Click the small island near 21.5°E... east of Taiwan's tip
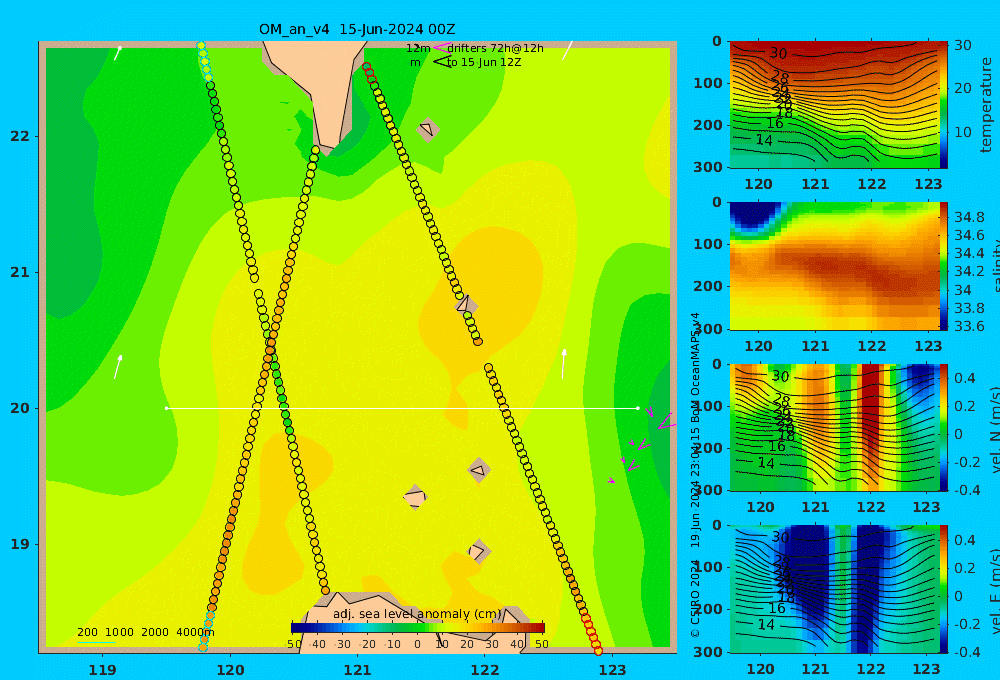Image resolution: width=1000 pixels, height=680 pixels. pyautogui.click(x=427, y=129)
